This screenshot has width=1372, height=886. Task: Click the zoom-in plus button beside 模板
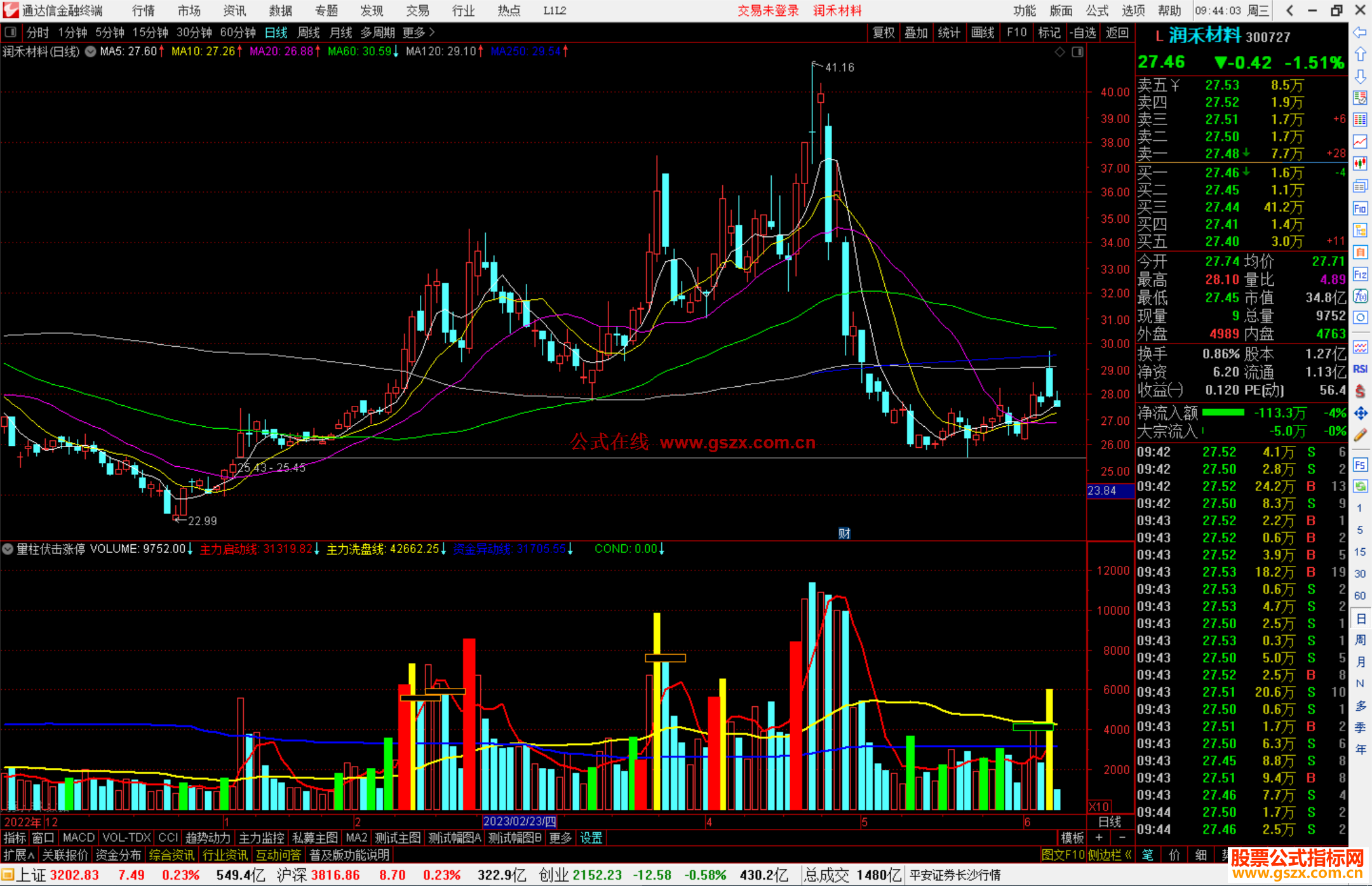[x=1099, y=838]
